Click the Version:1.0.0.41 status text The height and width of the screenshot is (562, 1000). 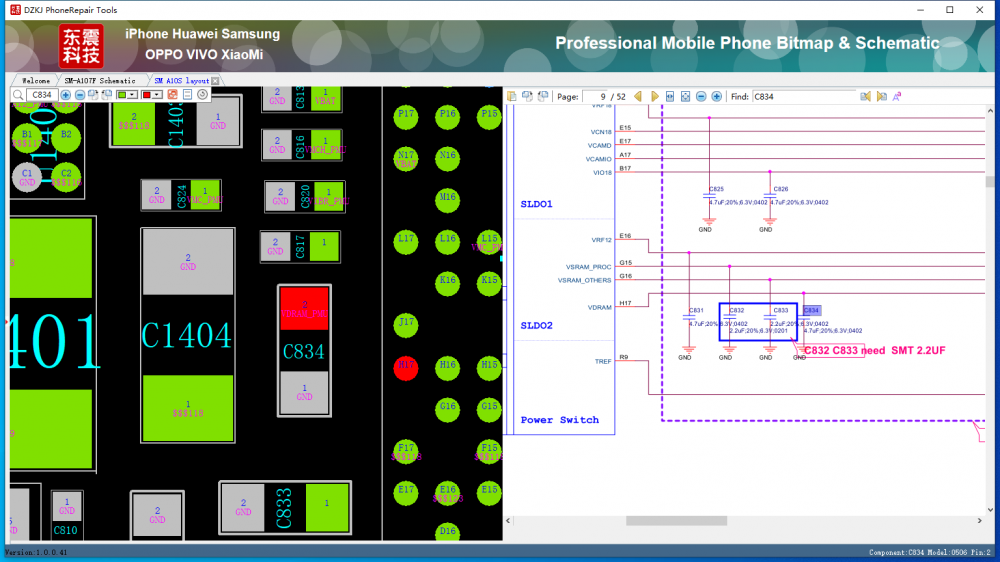[x=36, y=552]
